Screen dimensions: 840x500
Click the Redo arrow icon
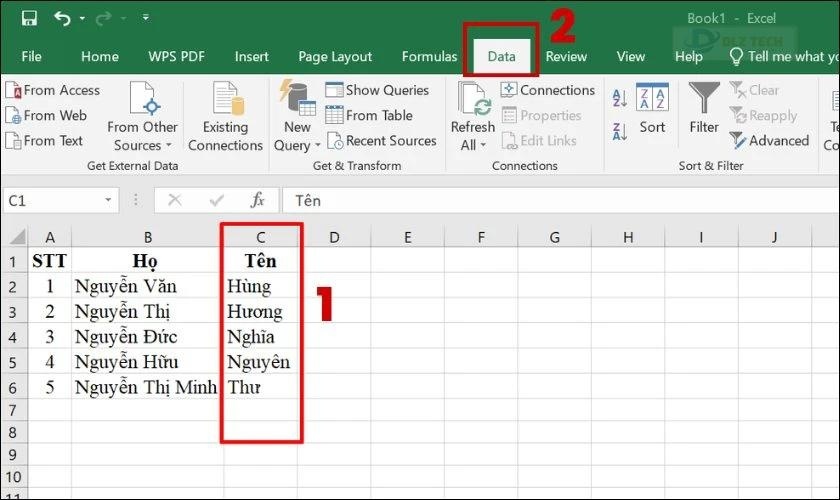point(103,18)
